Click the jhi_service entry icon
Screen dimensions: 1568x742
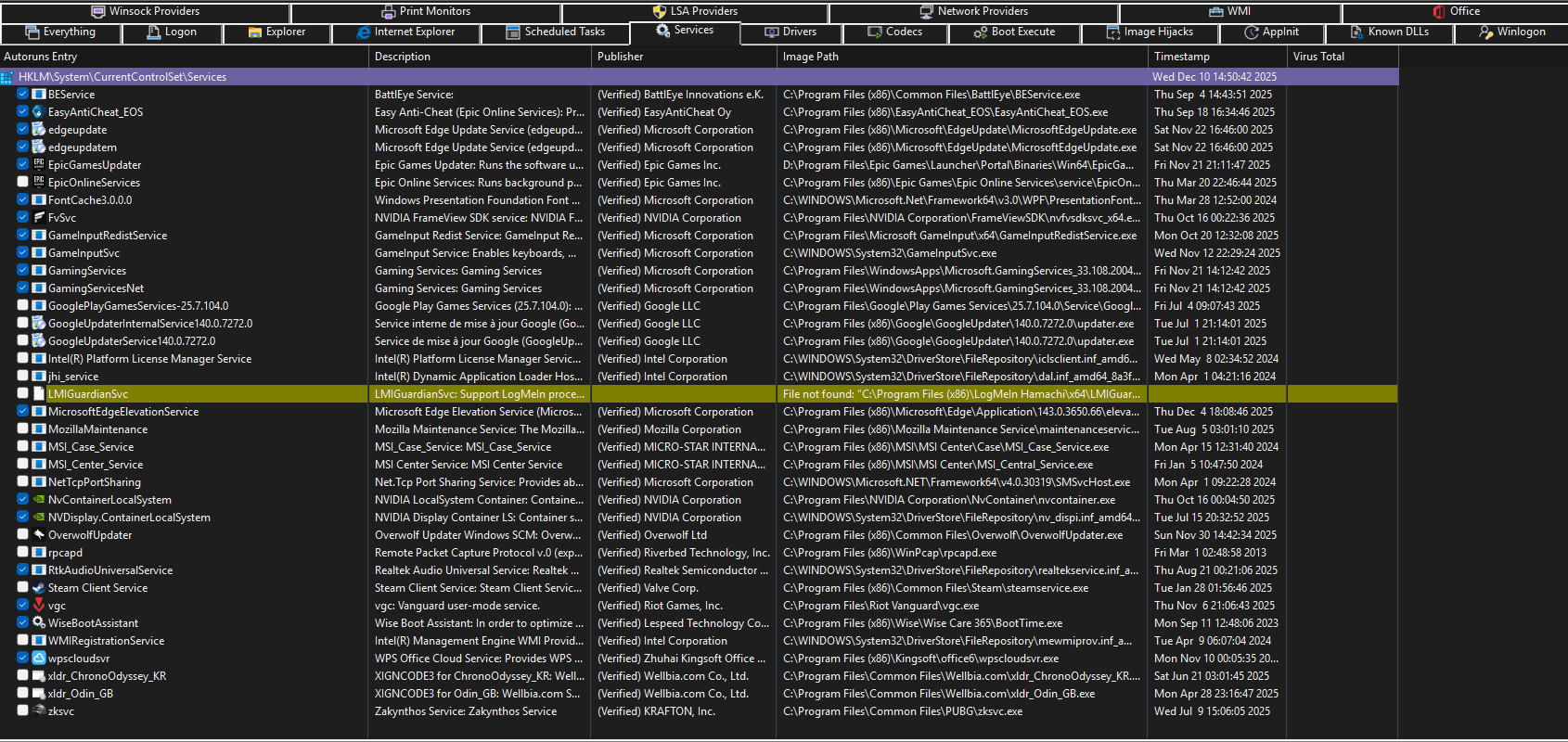coord(39,377)
